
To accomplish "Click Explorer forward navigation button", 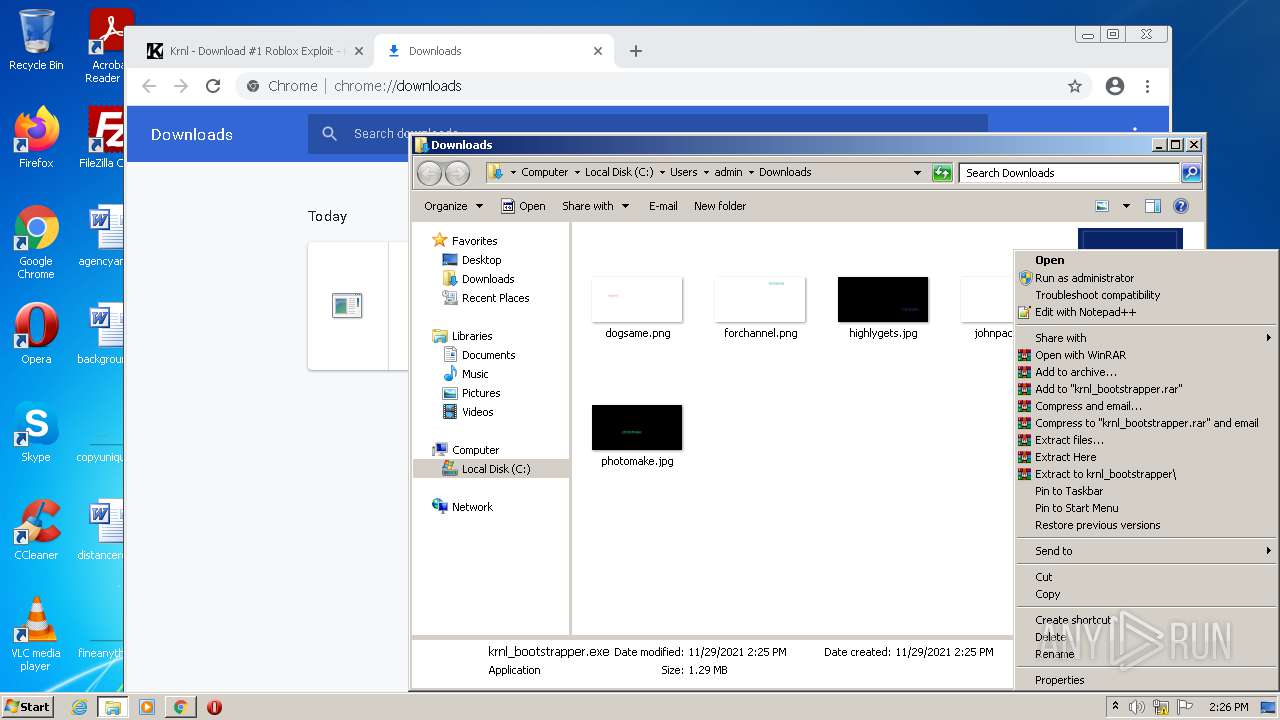I will tap(457, 173).
